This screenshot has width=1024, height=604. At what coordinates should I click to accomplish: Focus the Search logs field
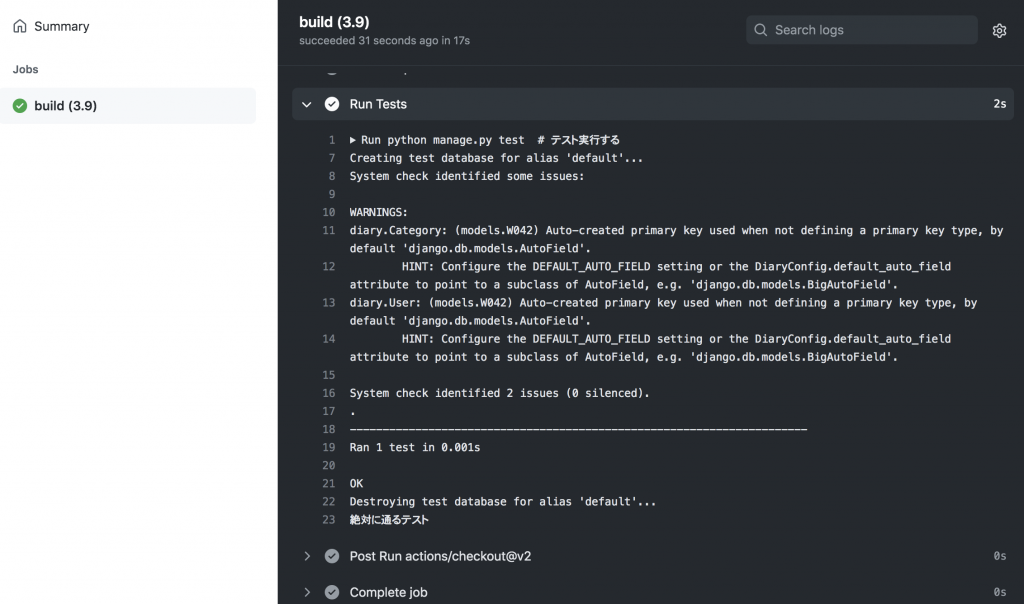pyautogui.click(x=861, y=30)
